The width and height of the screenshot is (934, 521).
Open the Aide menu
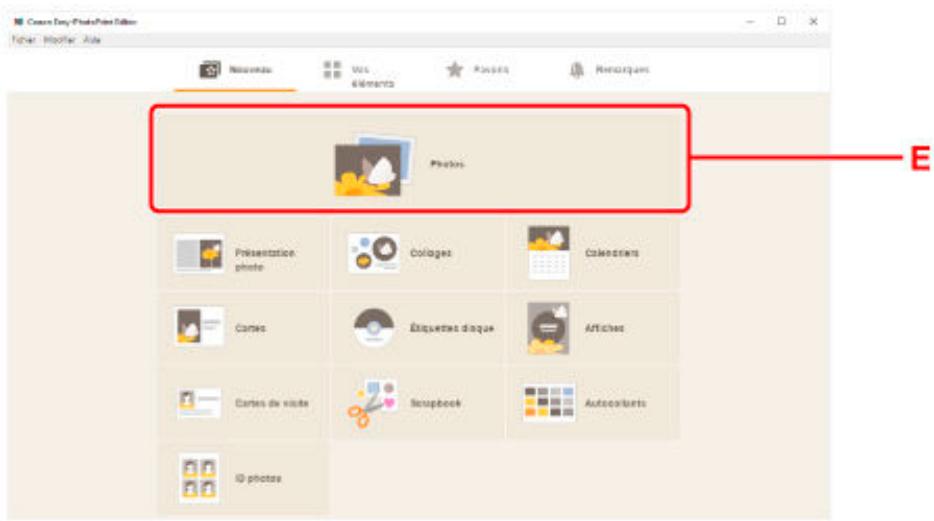92,40
